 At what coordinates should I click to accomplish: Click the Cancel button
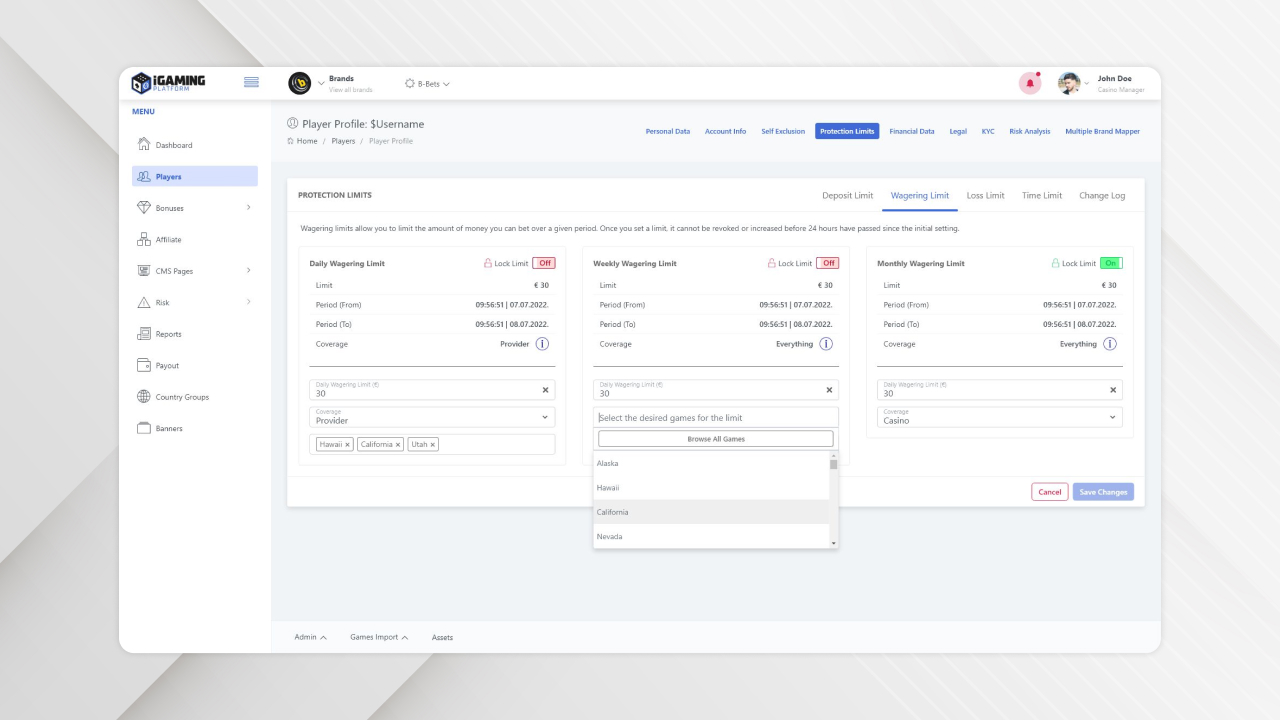pos(1050,492)
